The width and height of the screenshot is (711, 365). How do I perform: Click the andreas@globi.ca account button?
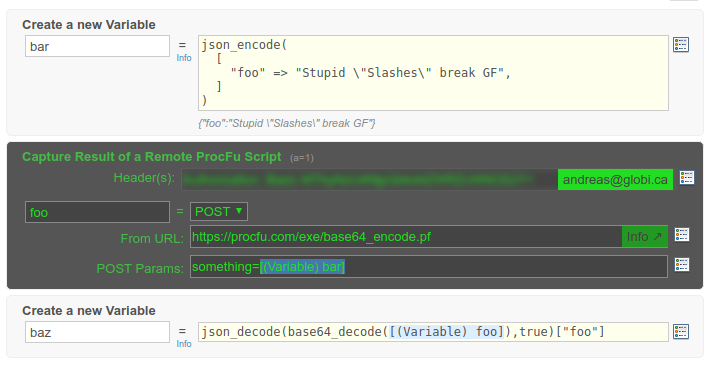[615, 180]
